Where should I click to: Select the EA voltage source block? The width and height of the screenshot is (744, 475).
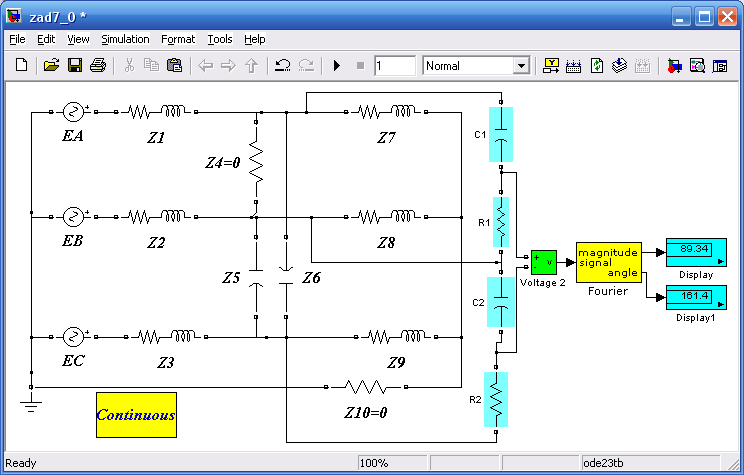coord(74,112)
